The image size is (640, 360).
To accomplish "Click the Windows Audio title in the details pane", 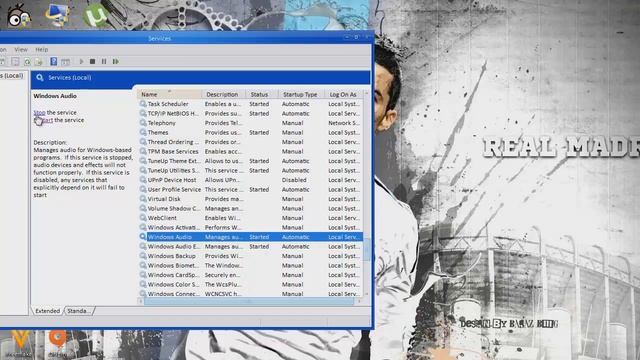I will [55, 96].
